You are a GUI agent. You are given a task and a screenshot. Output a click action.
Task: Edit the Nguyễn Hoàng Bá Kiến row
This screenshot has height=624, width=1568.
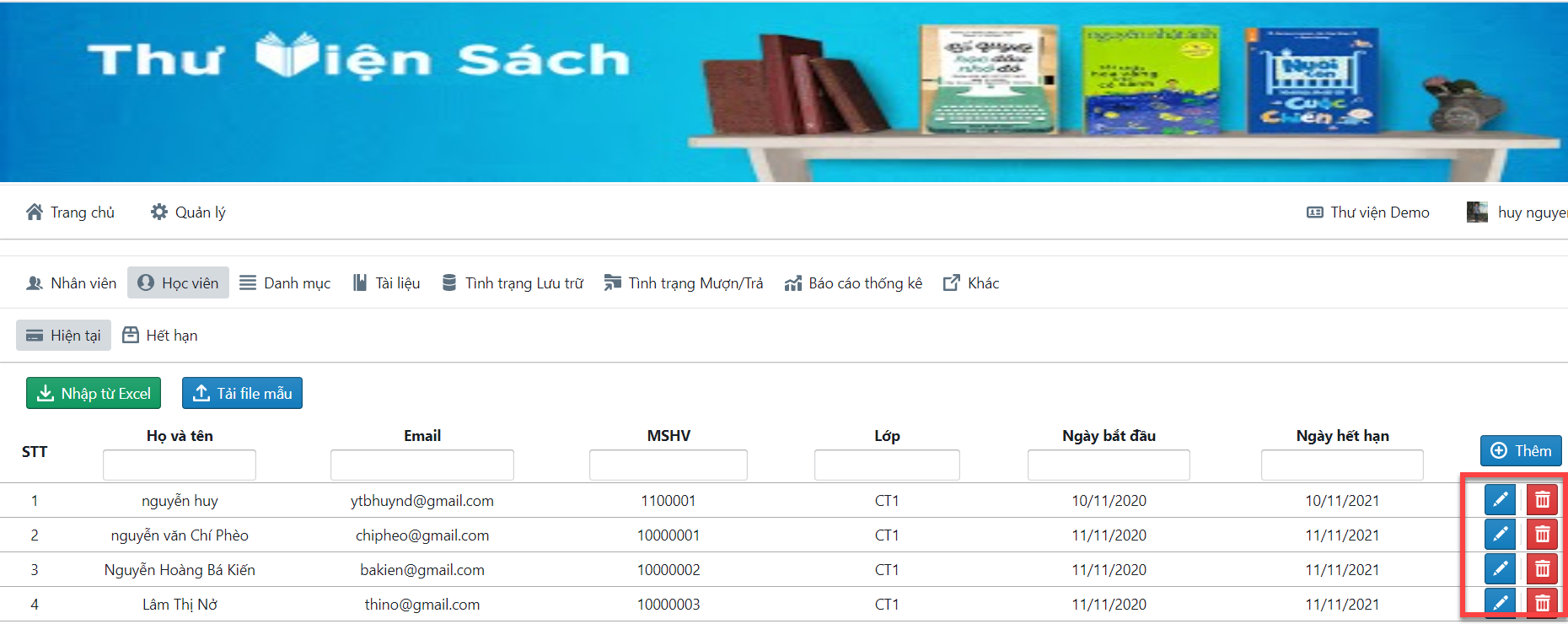point(1500,569)
